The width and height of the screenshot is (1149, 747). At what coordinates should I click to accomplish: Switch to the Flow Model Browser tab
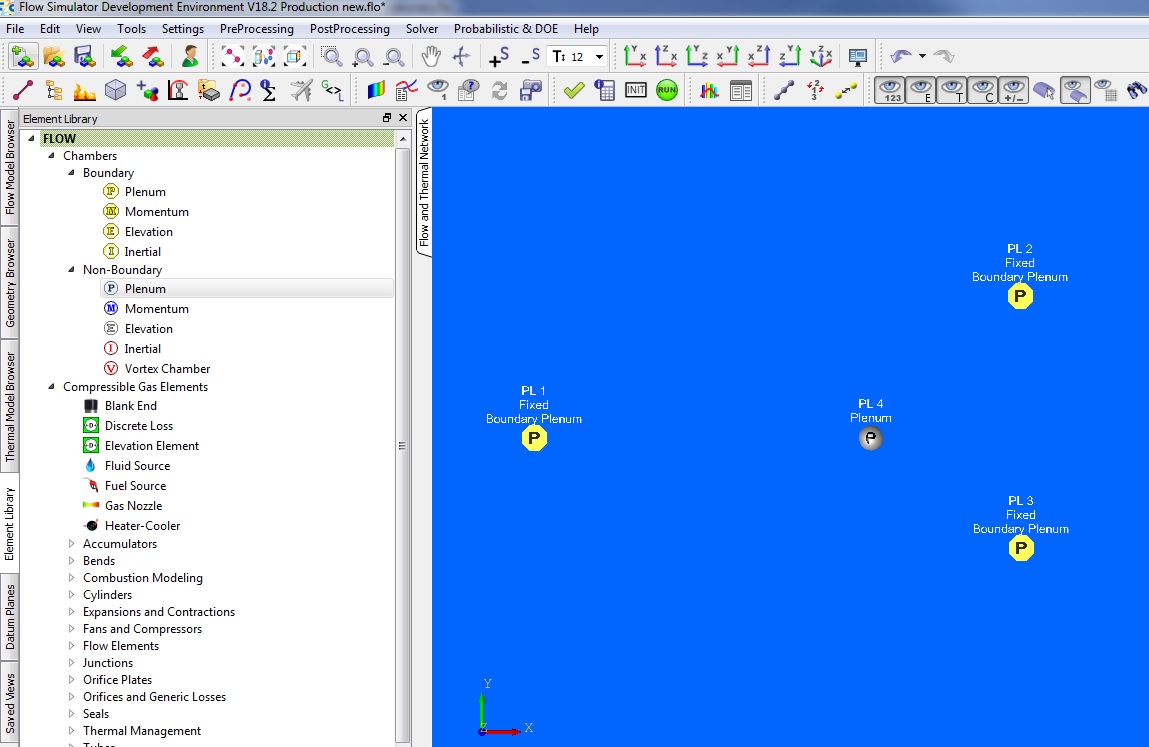[x=10, y=168]
